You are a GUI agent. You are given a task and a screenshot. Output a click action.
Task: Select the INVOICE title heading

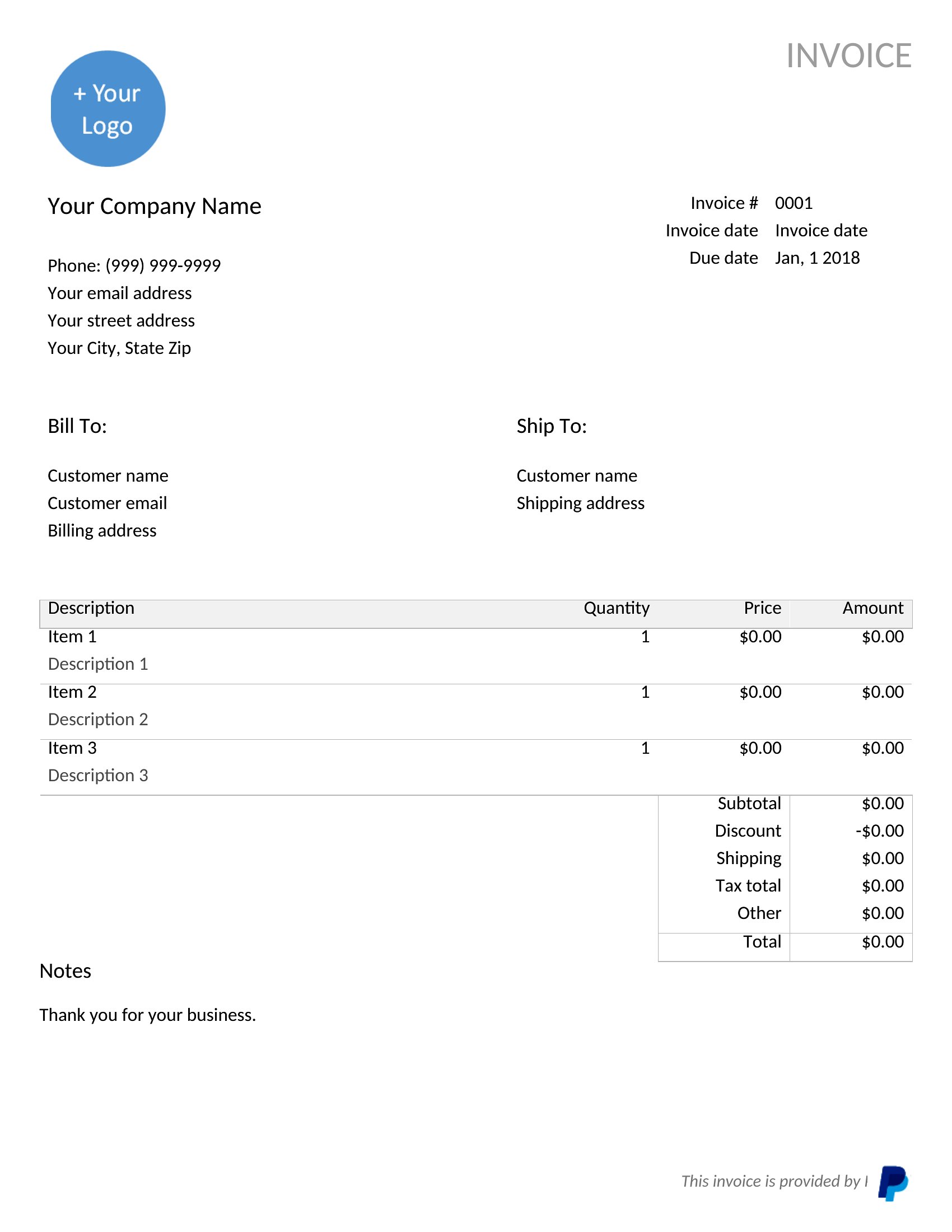coord(848,56)
